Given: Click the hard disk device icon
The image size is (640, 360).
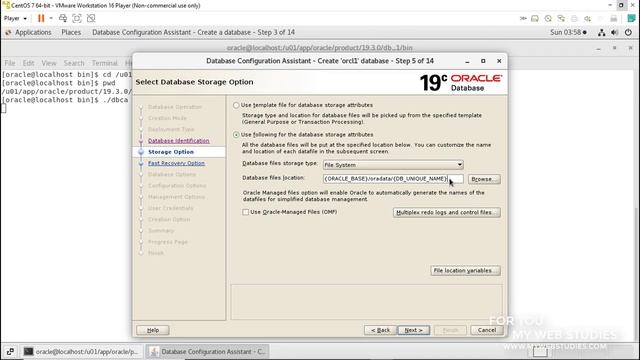Looking at the screenshot, I should 535,18.
